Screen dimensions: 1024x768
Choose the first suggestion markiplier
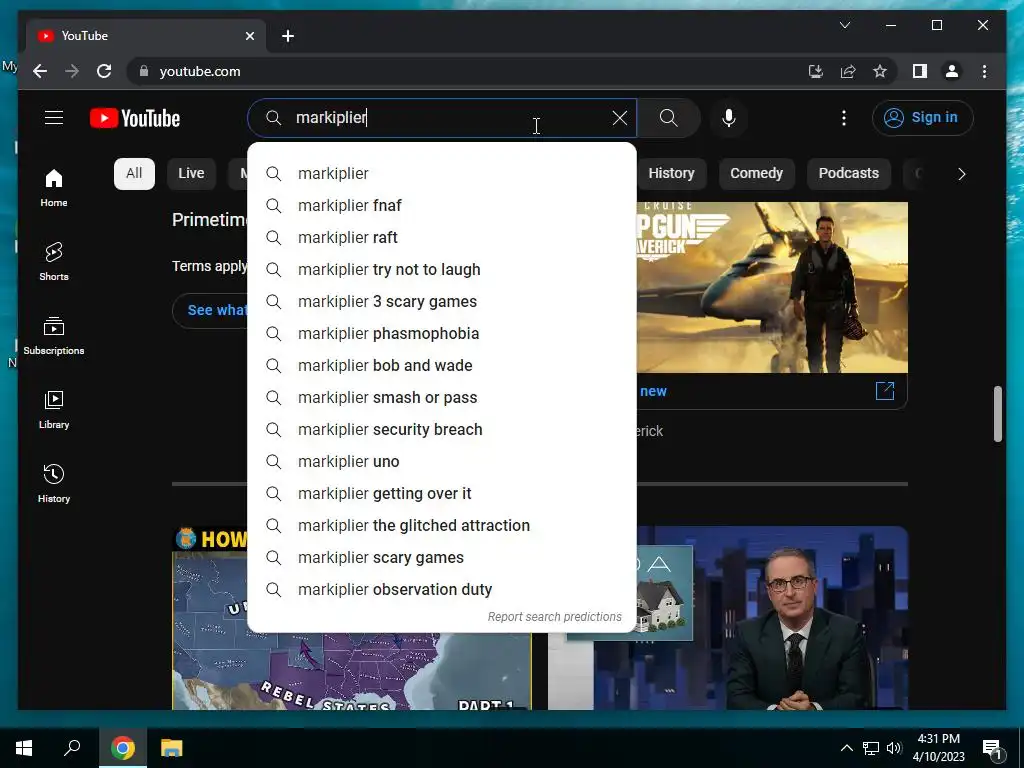pos(442,173)
